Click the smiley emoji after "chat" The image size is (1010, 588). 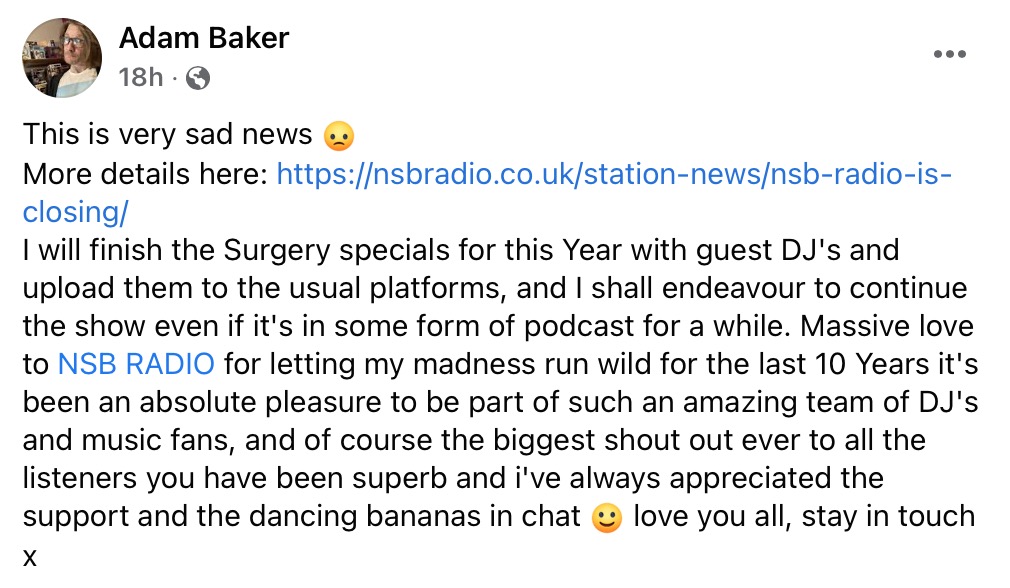coord(609,517)
